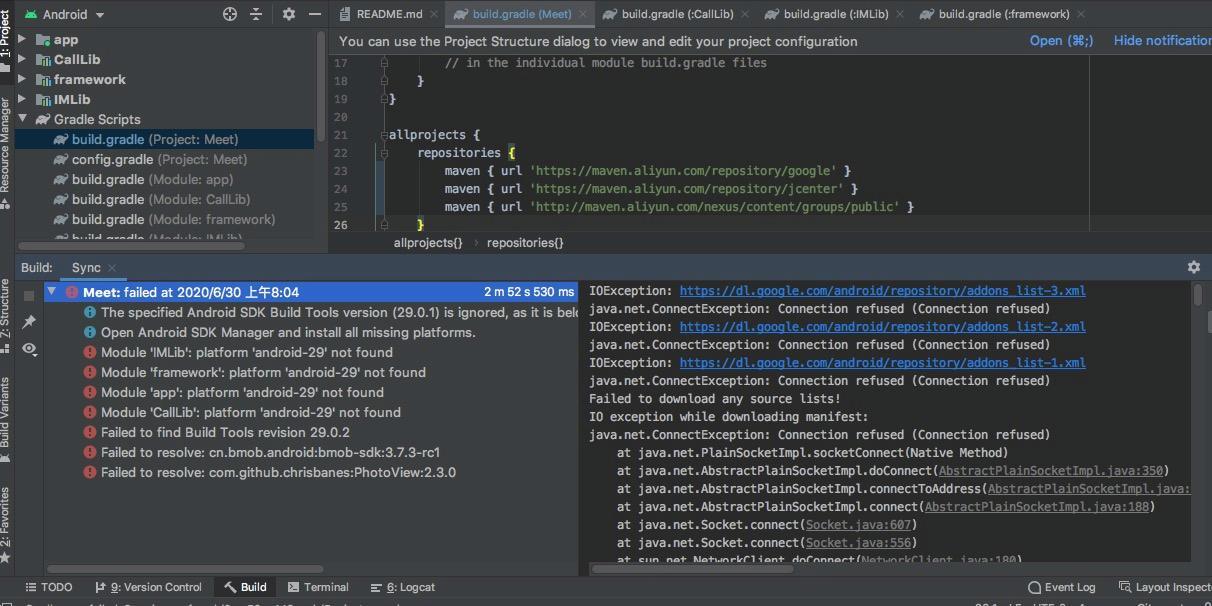
Task: Close the build.gradle (:IMLib) tab
Action: 899,15
